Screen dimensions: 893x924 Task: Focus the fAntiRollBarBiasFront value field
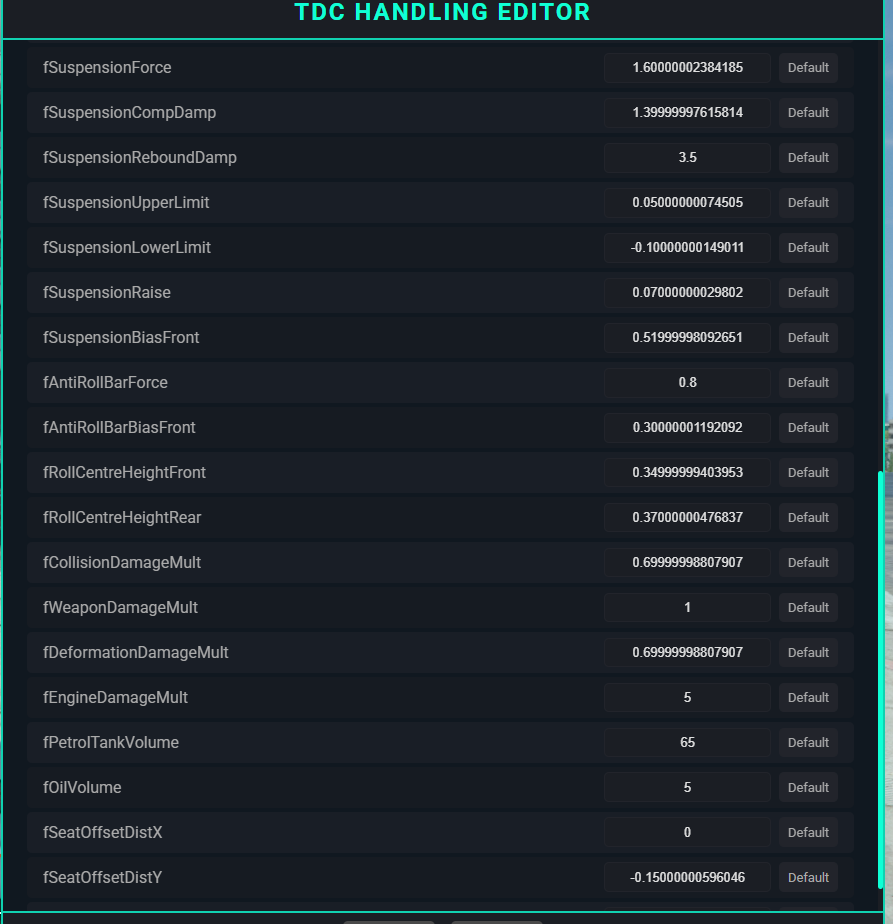coord(687,428)
